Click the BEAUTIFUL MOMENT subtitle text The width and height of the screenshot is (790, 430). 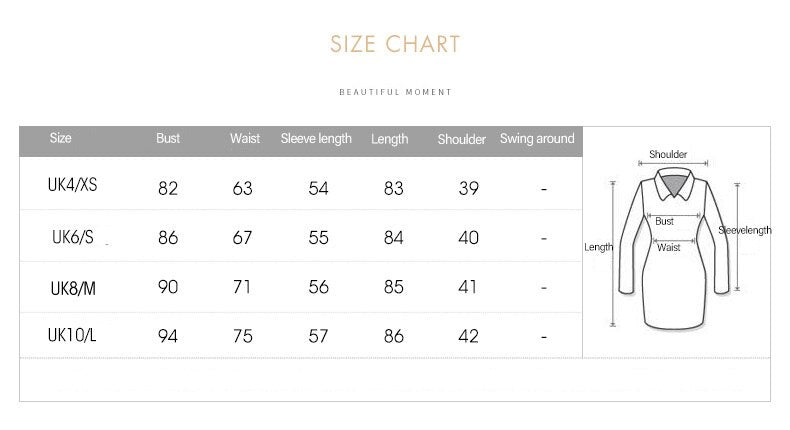(x=395, y=92)
